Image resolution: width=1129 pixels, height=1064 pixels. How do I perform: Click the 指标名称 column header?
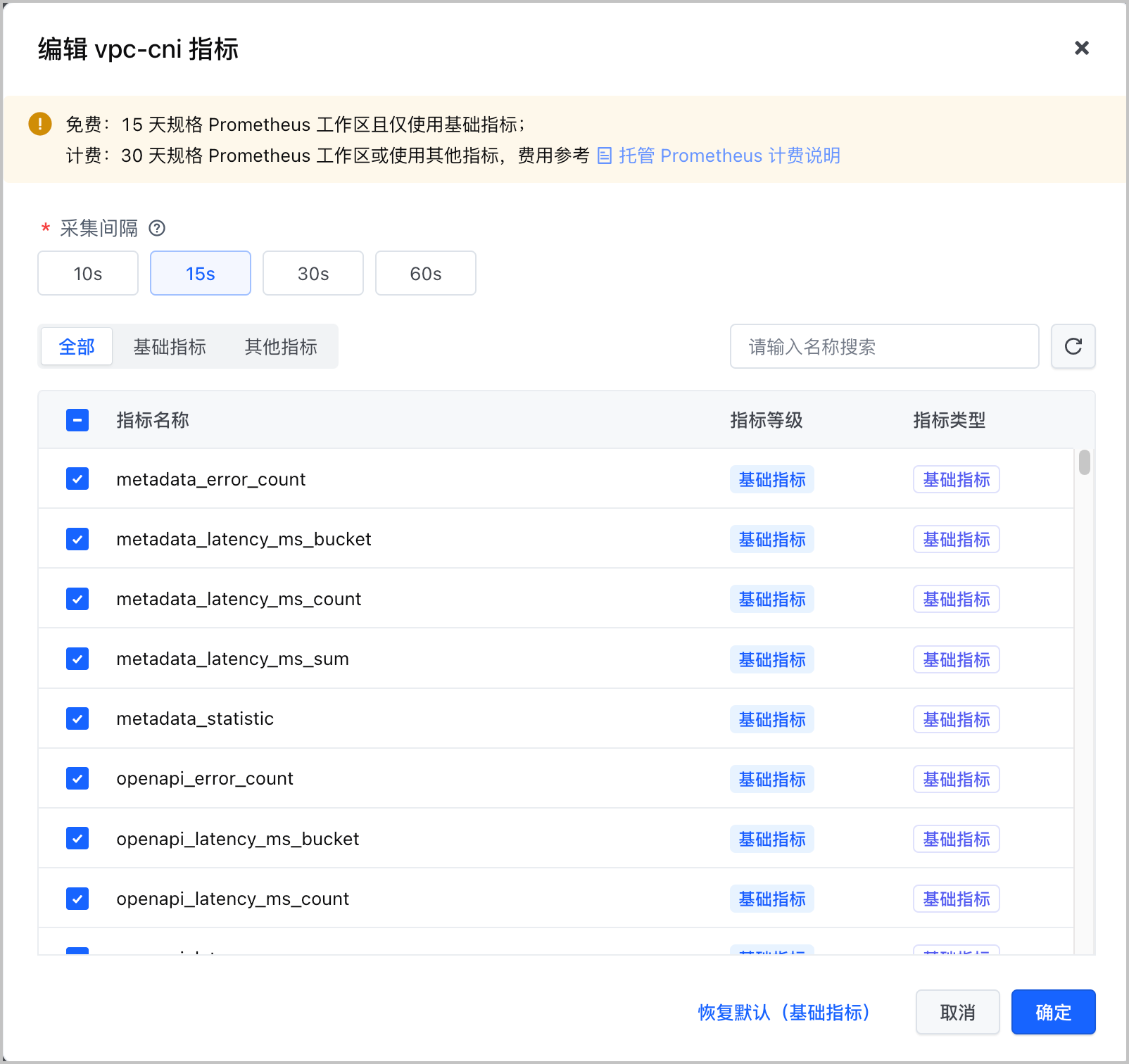(x=153, y=420)
